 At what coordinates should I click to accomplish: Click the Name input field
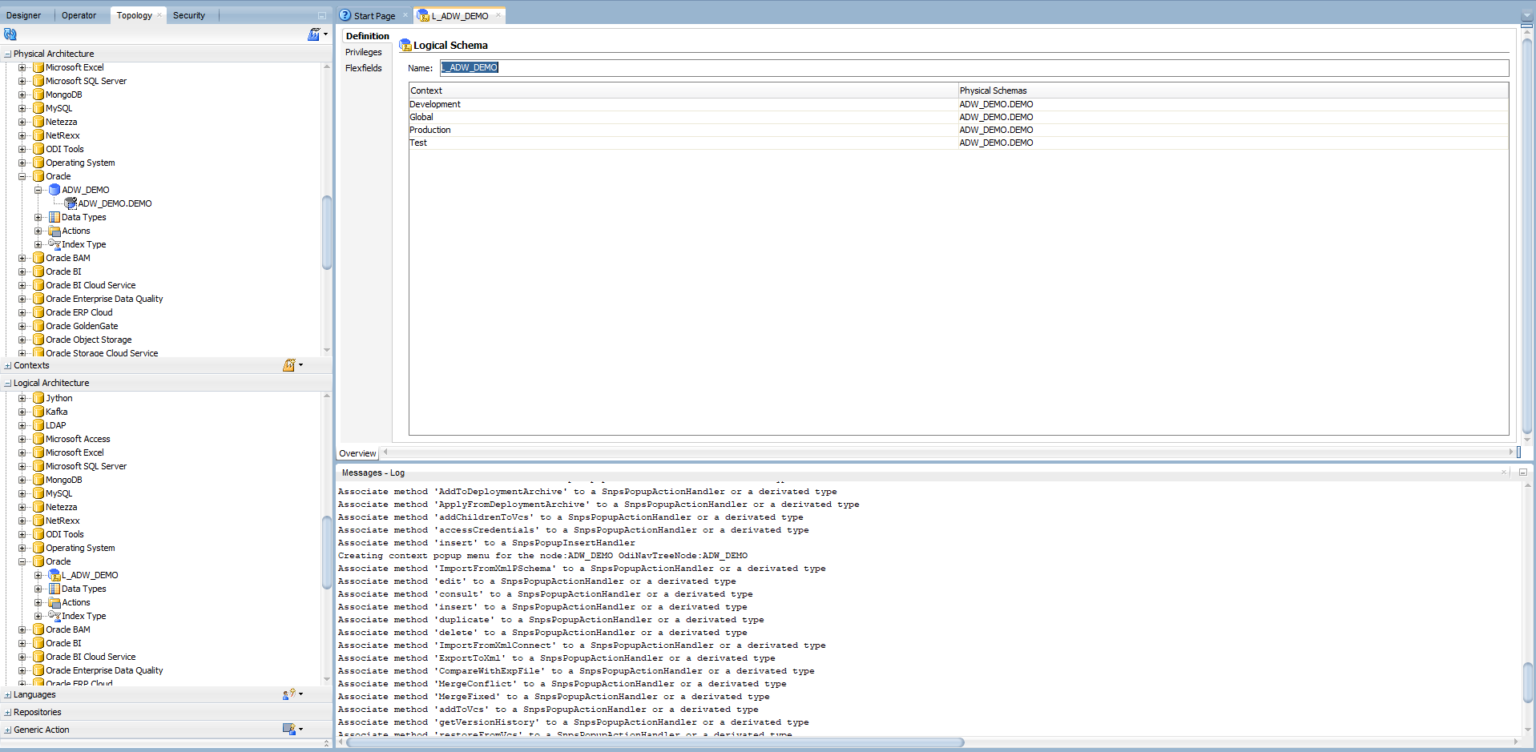tap(974, 67)
